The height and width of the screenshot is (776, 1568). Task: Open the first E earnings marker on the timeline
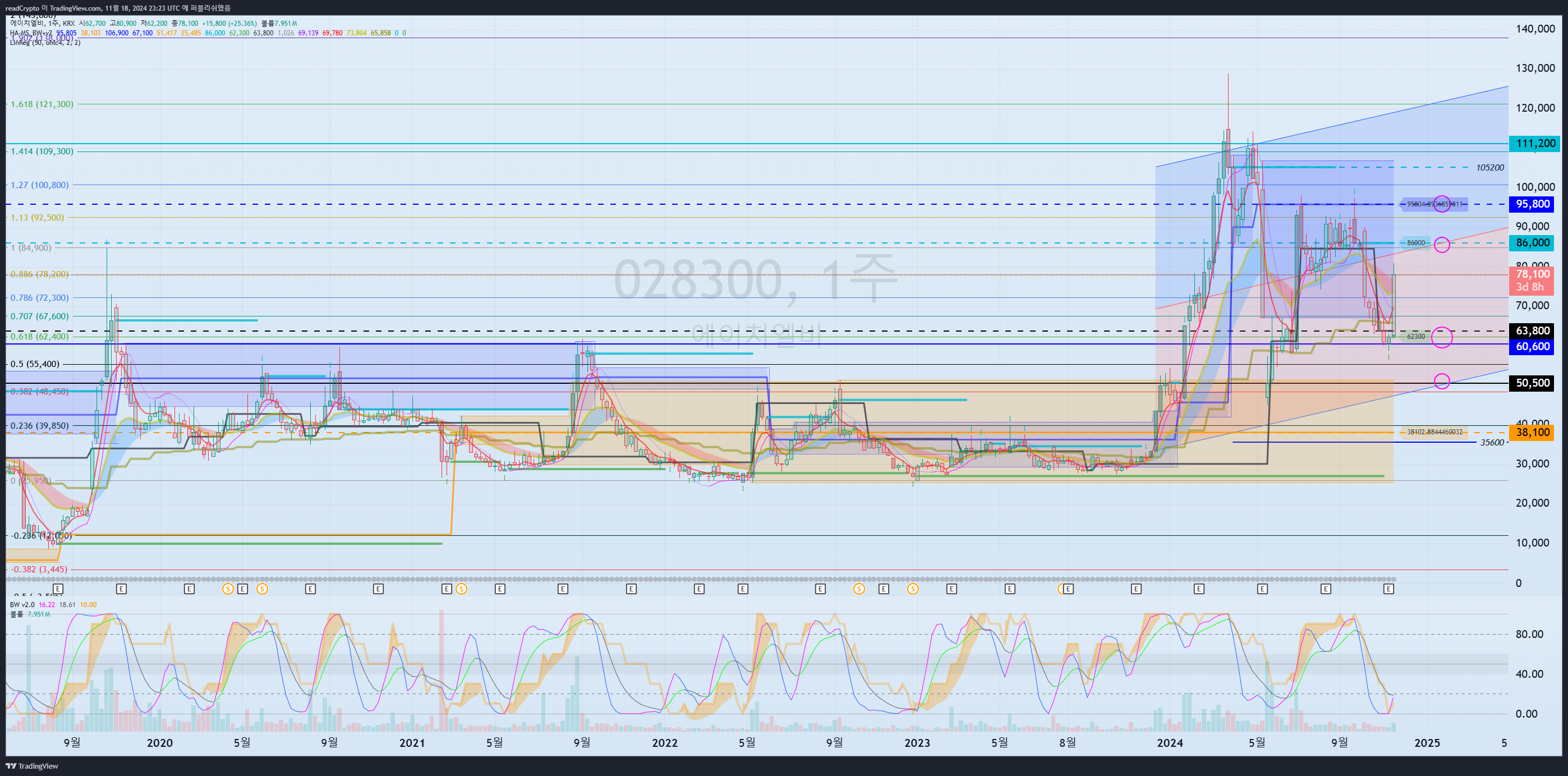coord(58,589)
